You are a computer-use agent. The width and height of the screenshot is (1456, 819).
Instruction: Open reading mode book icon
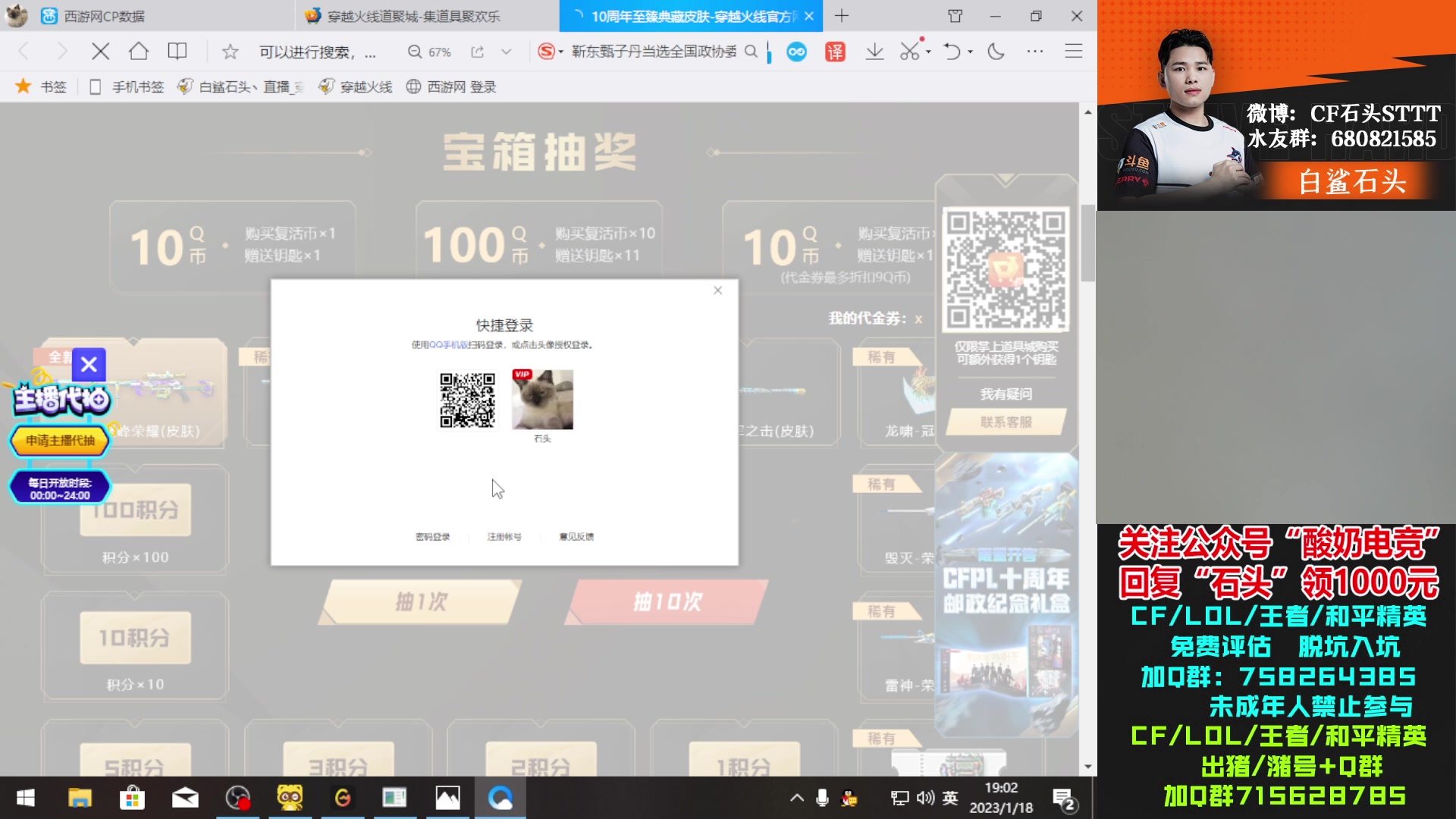177,52
